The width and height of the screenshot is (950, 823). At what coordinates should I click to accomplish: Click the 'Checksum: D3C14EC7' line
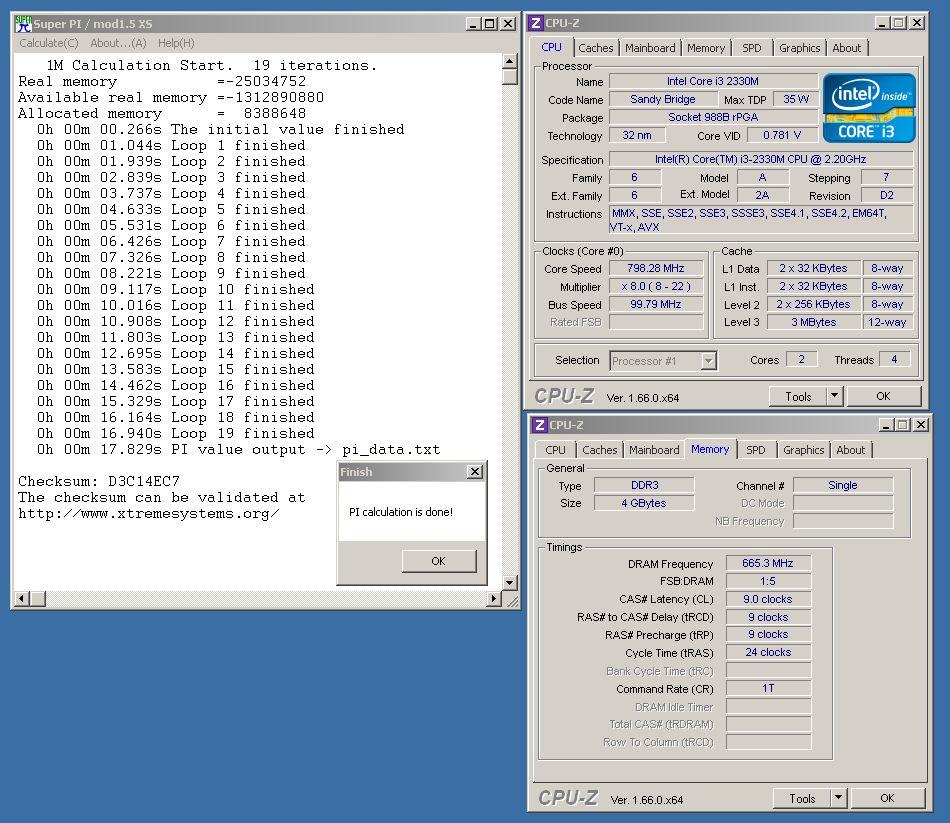tap(99, 481)
